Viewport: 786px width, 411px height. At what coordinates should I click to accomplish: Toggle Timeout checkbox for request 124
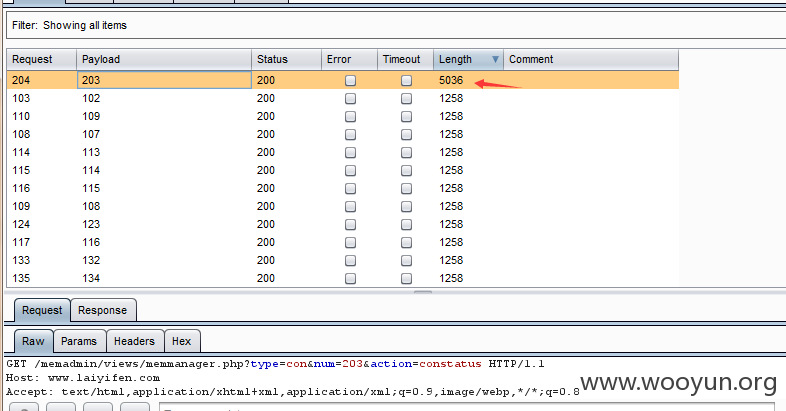pyautogui.click(x=407, y=225)
